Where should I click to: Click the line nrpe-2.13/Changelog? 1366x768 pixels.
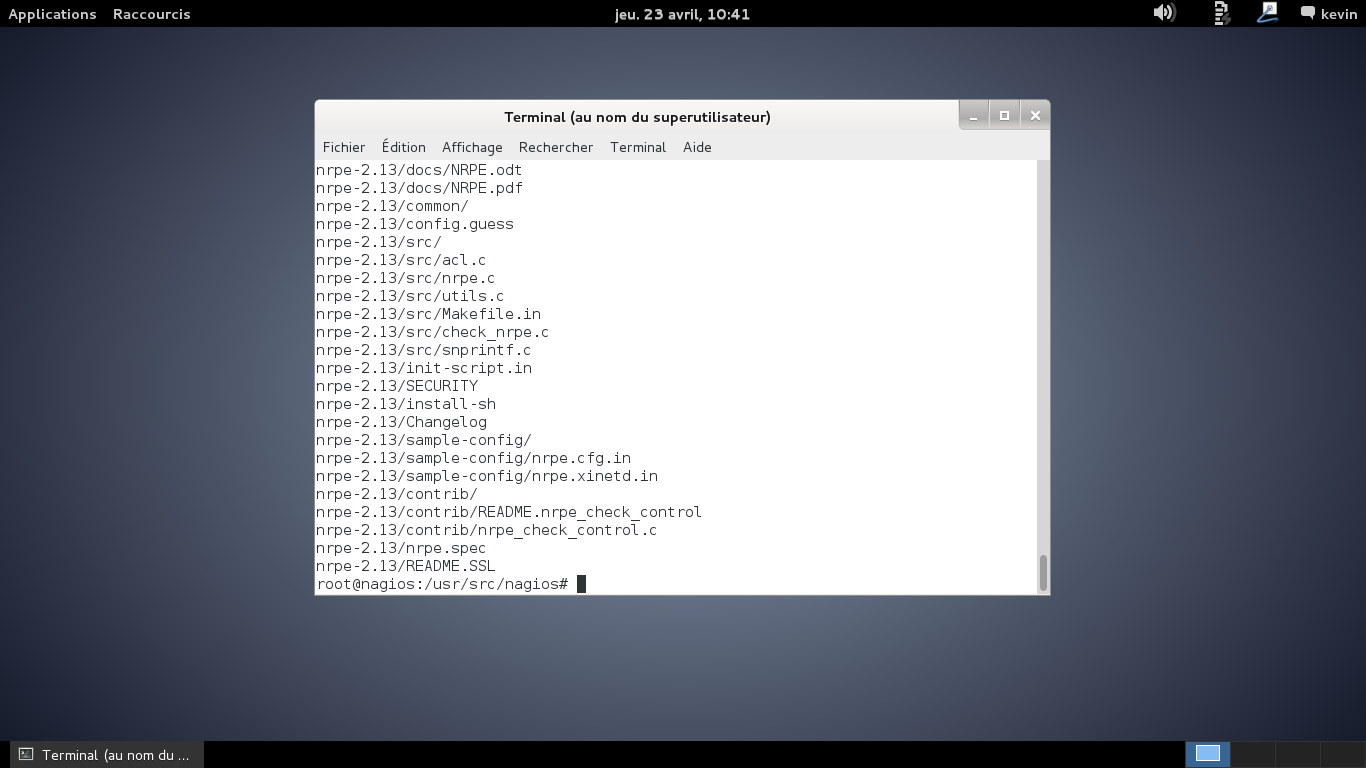(x=401, y=422)
